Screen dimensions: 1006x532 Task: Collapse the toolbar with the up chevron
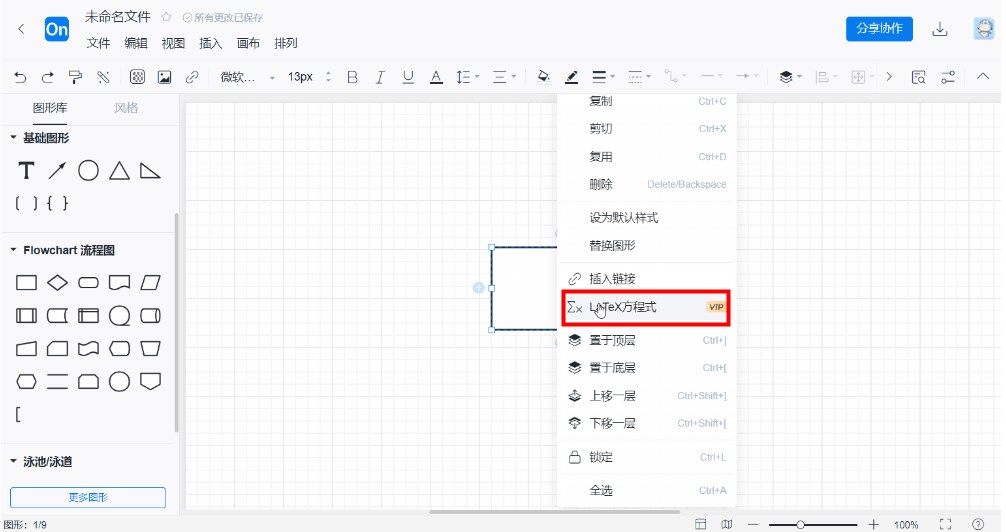[x=982, y=76]
